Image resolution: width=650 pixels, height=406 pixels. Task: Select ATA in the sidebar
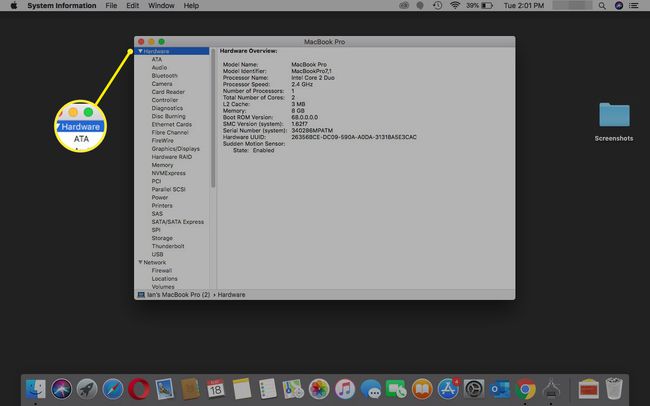157,59
